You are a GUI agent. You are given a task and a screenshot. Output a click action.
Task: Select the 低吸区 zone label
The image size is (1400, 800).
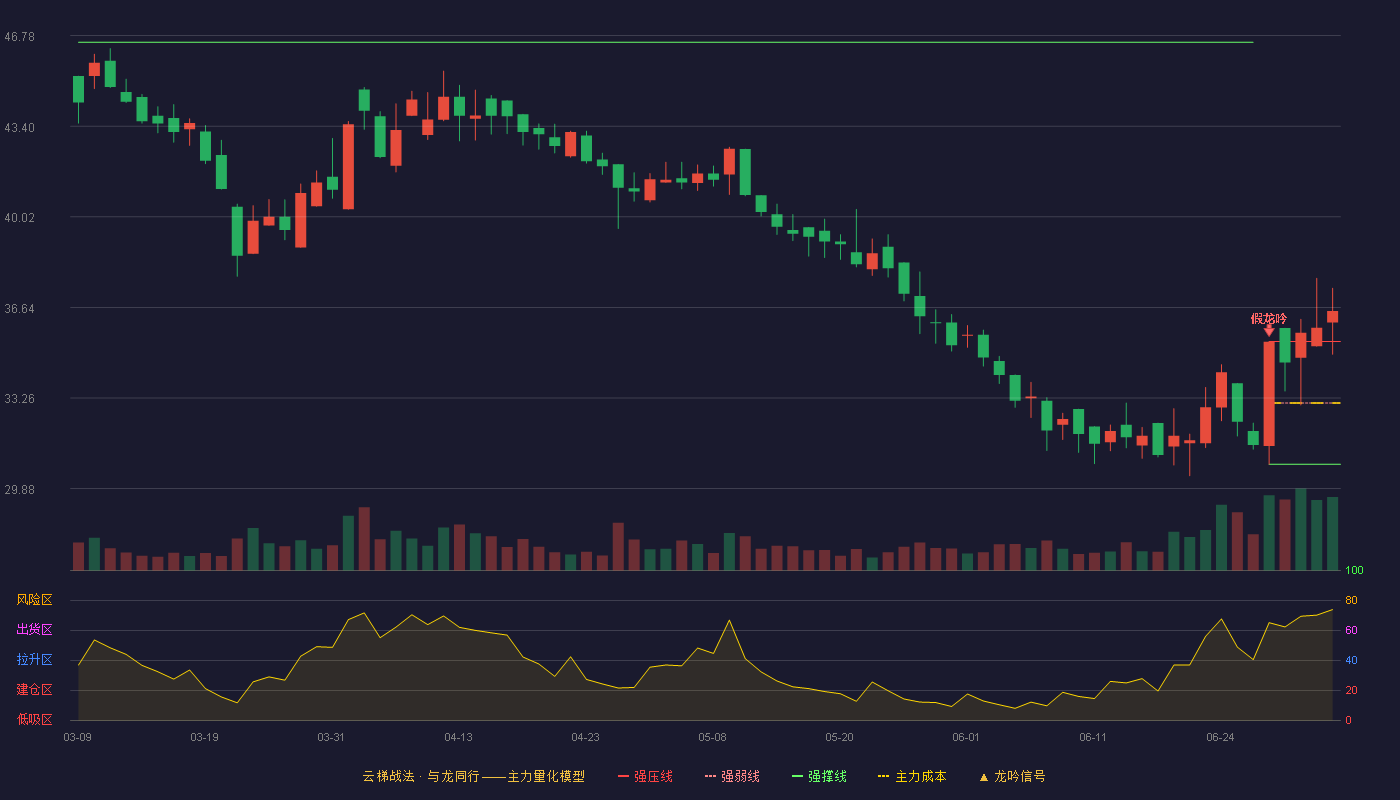tap(34, 719)
